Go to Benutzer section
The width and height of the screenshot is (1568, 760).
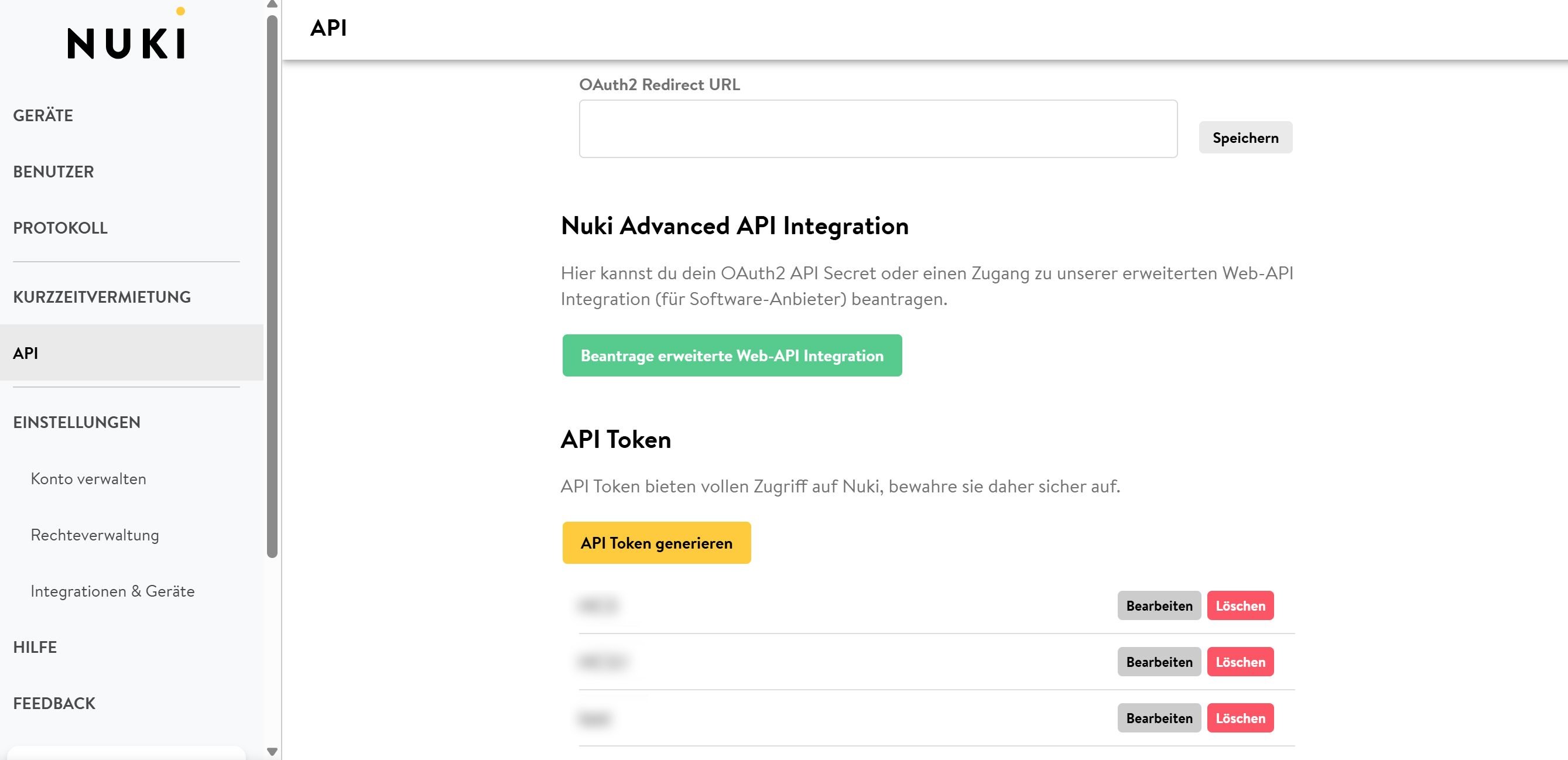(53, 172)
